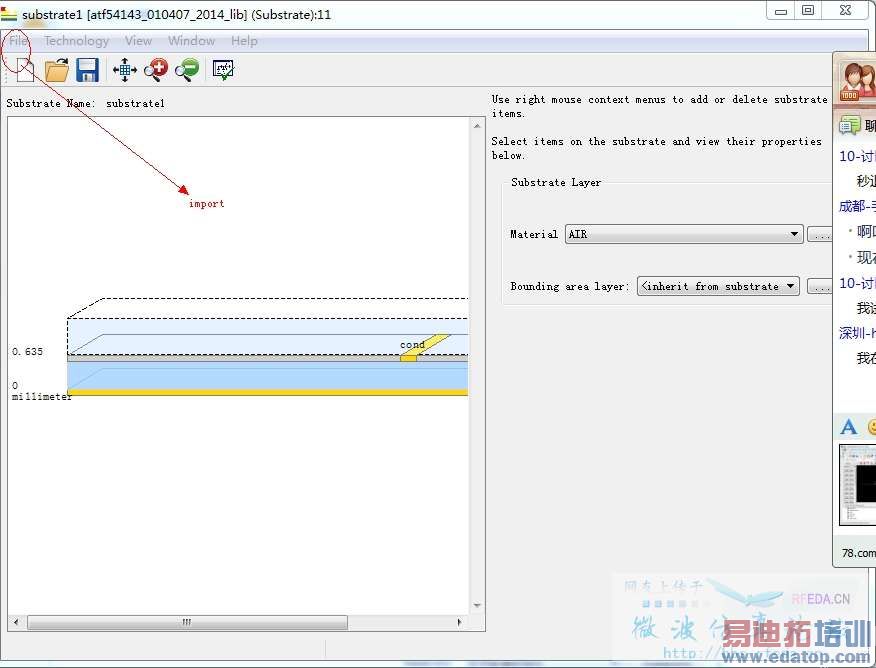The image size is (876, 668).
Task: Open a substrate with the folder icon
Action: click(57, 70)
